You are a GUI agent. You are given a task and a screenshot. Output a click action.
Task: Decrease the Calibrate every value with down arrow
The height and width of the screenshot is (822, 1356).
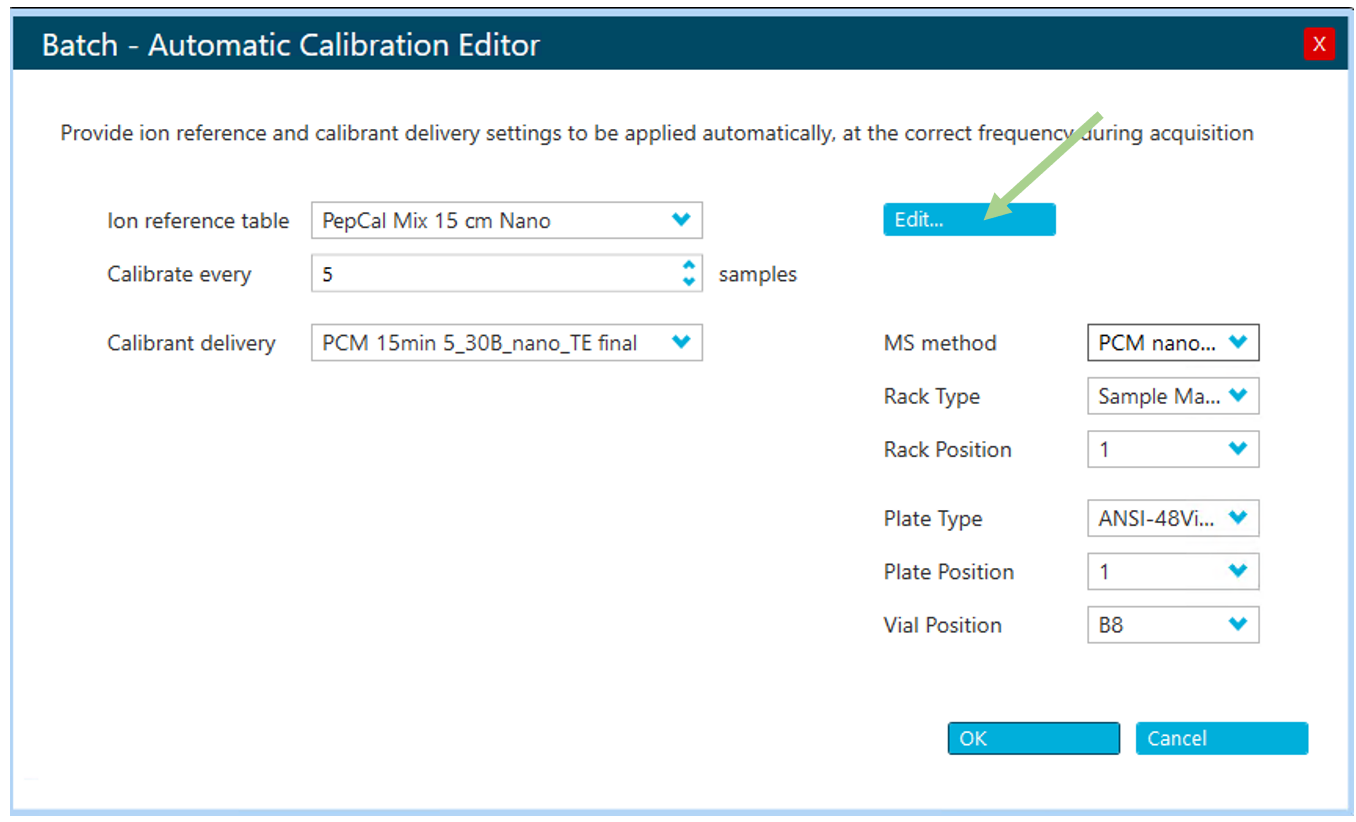[688, 282]
